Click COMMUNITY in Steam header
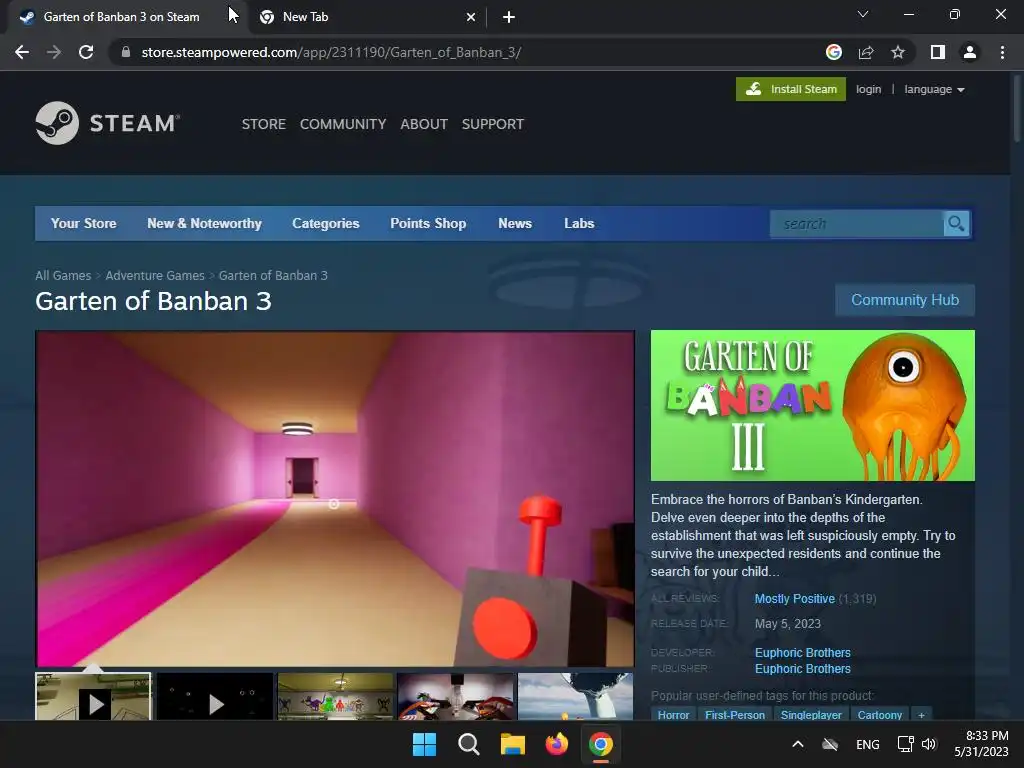This screenshot has width=1024, height=768. (343, 124)
